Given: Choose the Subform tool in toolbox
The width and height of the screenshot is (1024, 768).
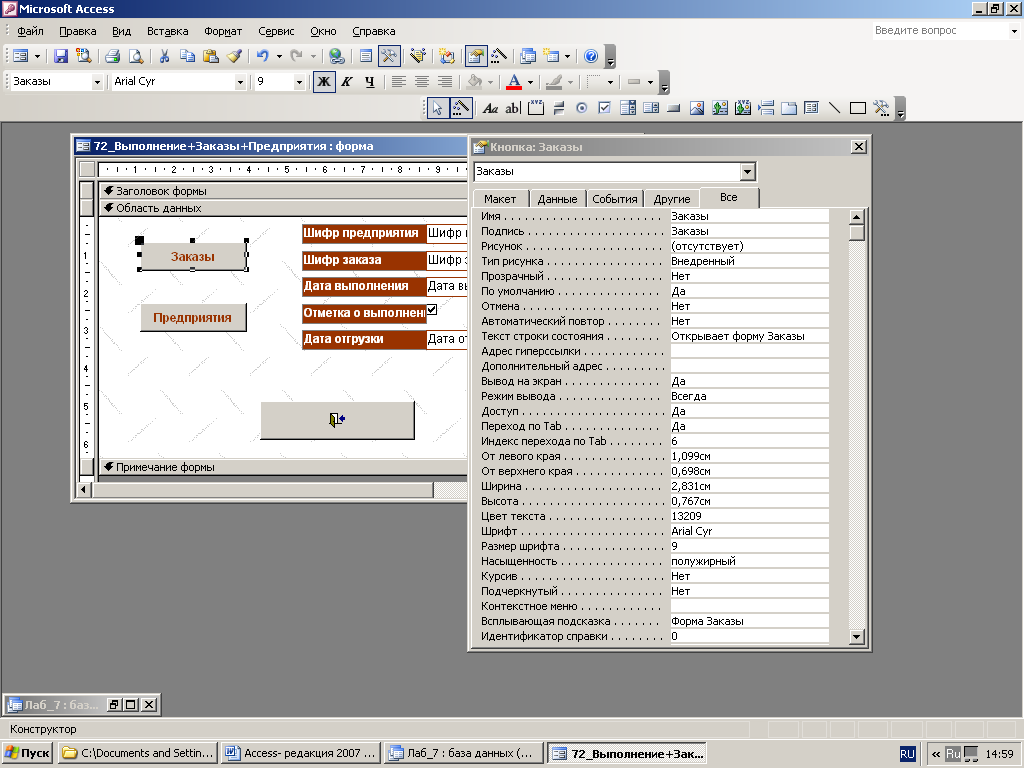Looking at the screenshot, I should [812, 108].
